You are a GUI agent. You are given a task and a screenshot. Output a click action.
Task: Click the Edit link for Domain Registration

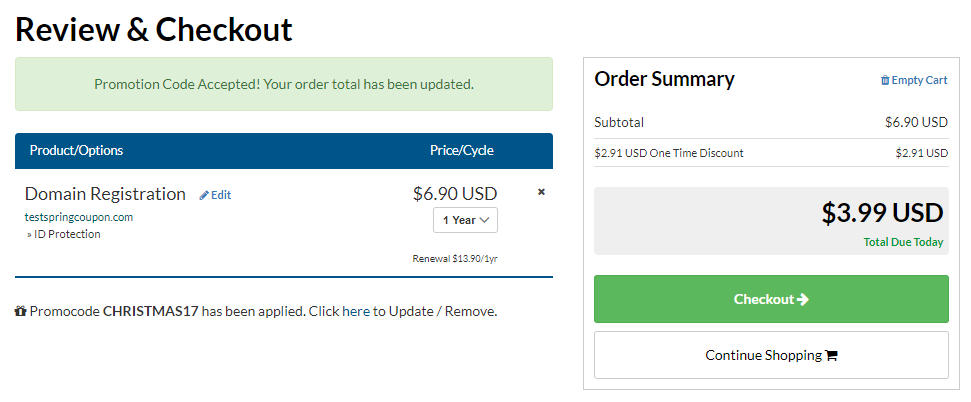(x=216, y=195)
